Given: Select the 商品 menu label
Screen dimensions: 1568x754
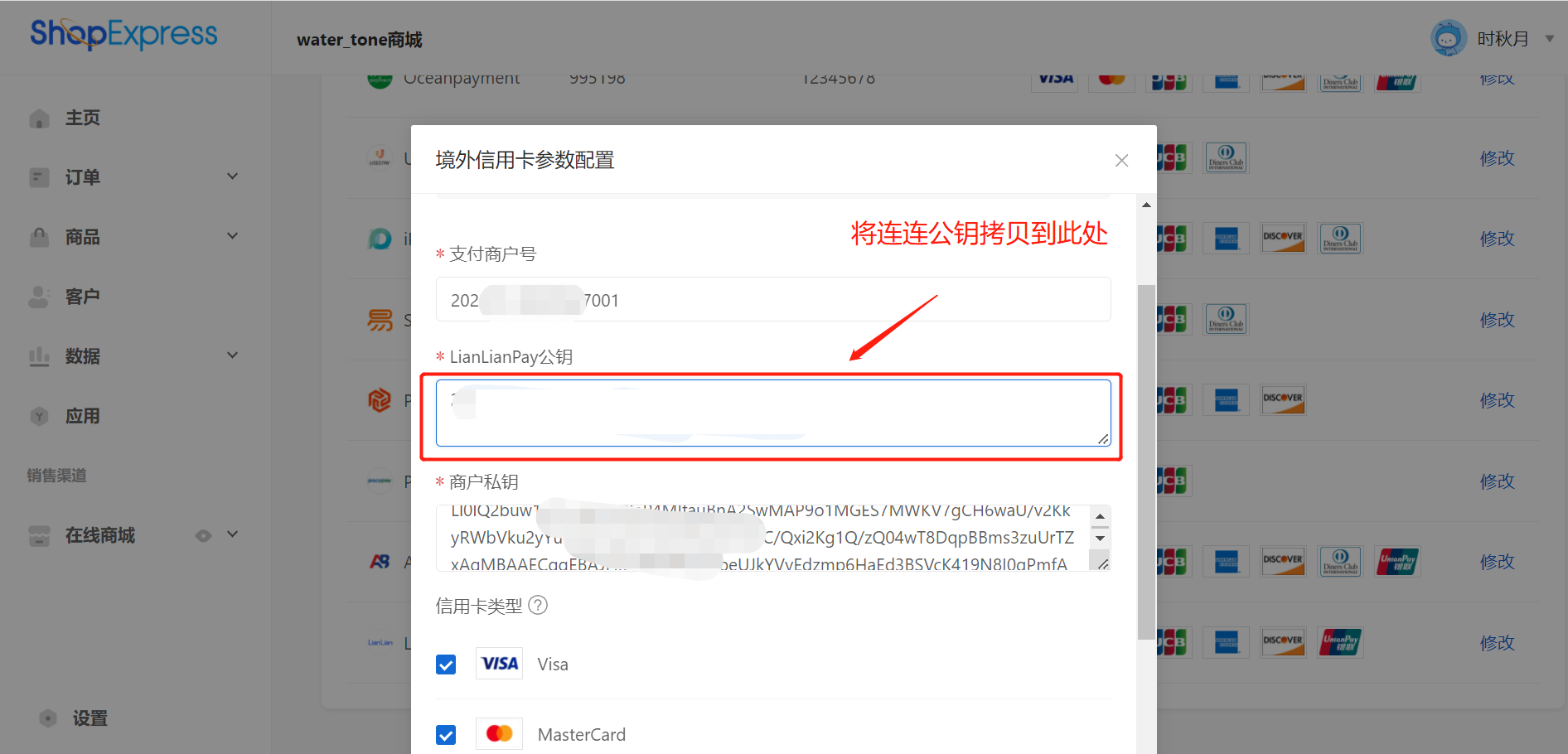Looking at the screenshot, I should tap(83, 237).
